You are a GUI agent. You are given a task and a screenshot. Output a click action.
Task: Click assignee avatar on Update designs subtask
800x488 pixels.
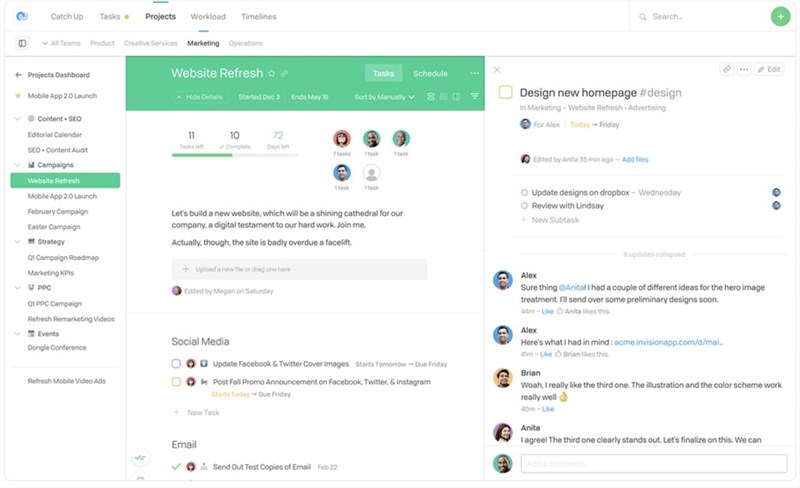coord(776,192)
